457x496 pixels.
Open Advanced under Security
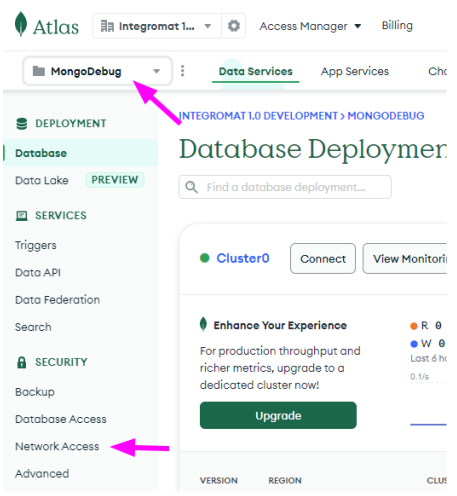[42, 474]
